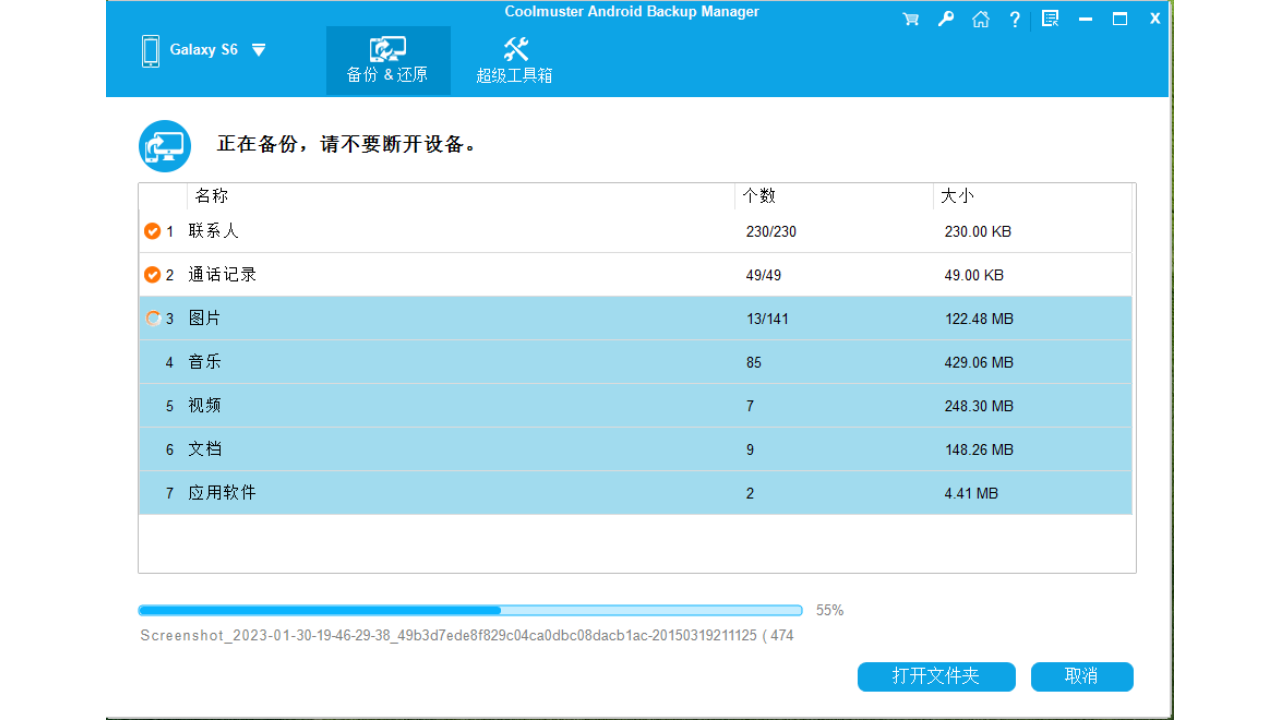Click the phone device icon next to Galaxy S6
This screenshot has height=720, width=1280.
[151, 50]
